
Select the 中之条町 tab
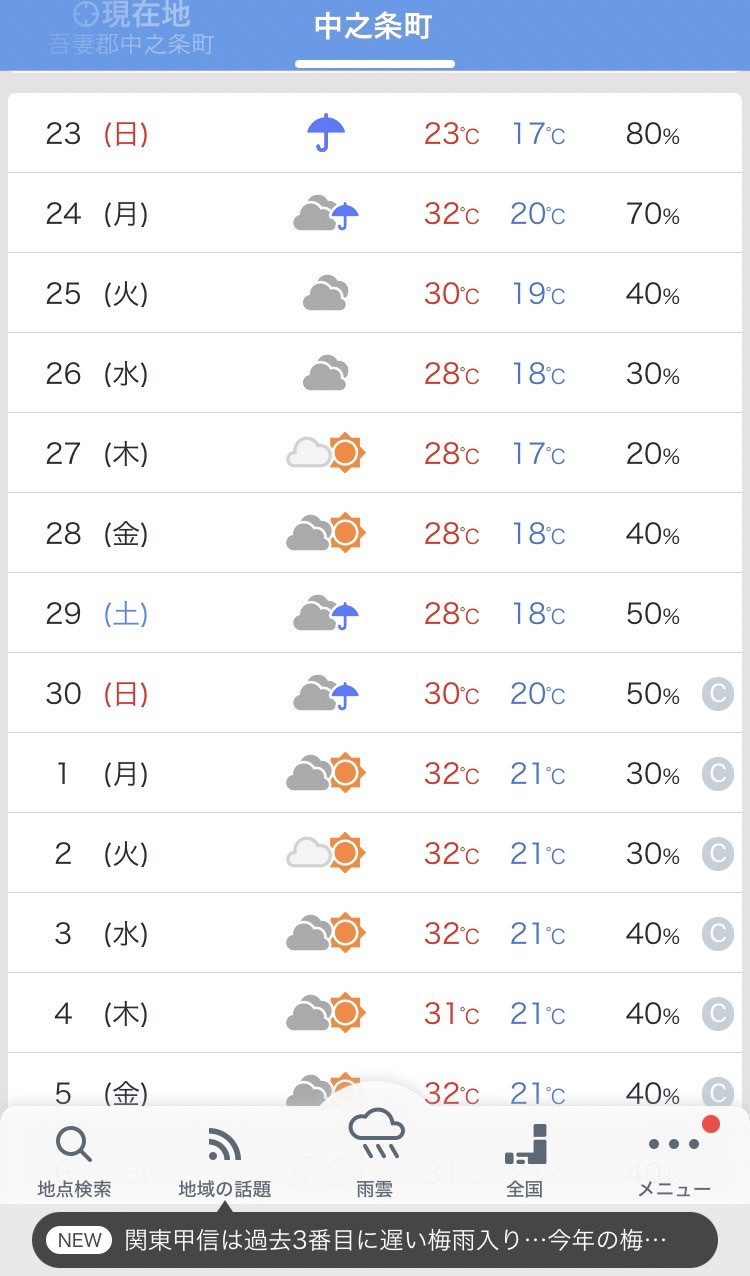tap(373, 27)
